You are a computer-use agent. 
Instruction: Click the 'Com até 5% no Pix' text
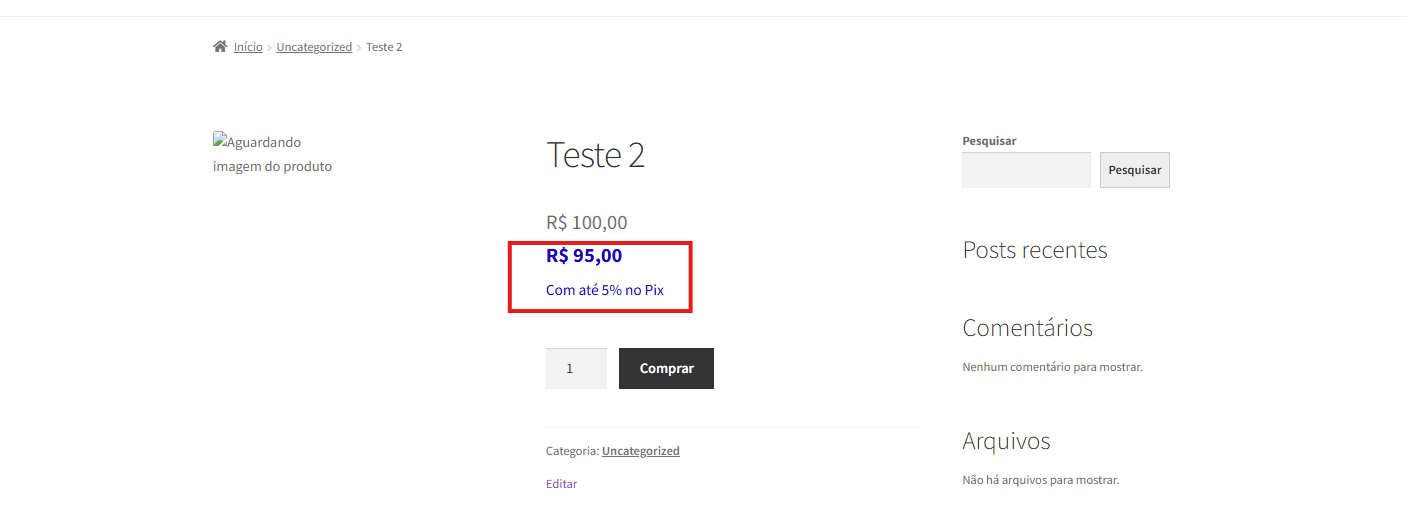click(x=605, y=290)
